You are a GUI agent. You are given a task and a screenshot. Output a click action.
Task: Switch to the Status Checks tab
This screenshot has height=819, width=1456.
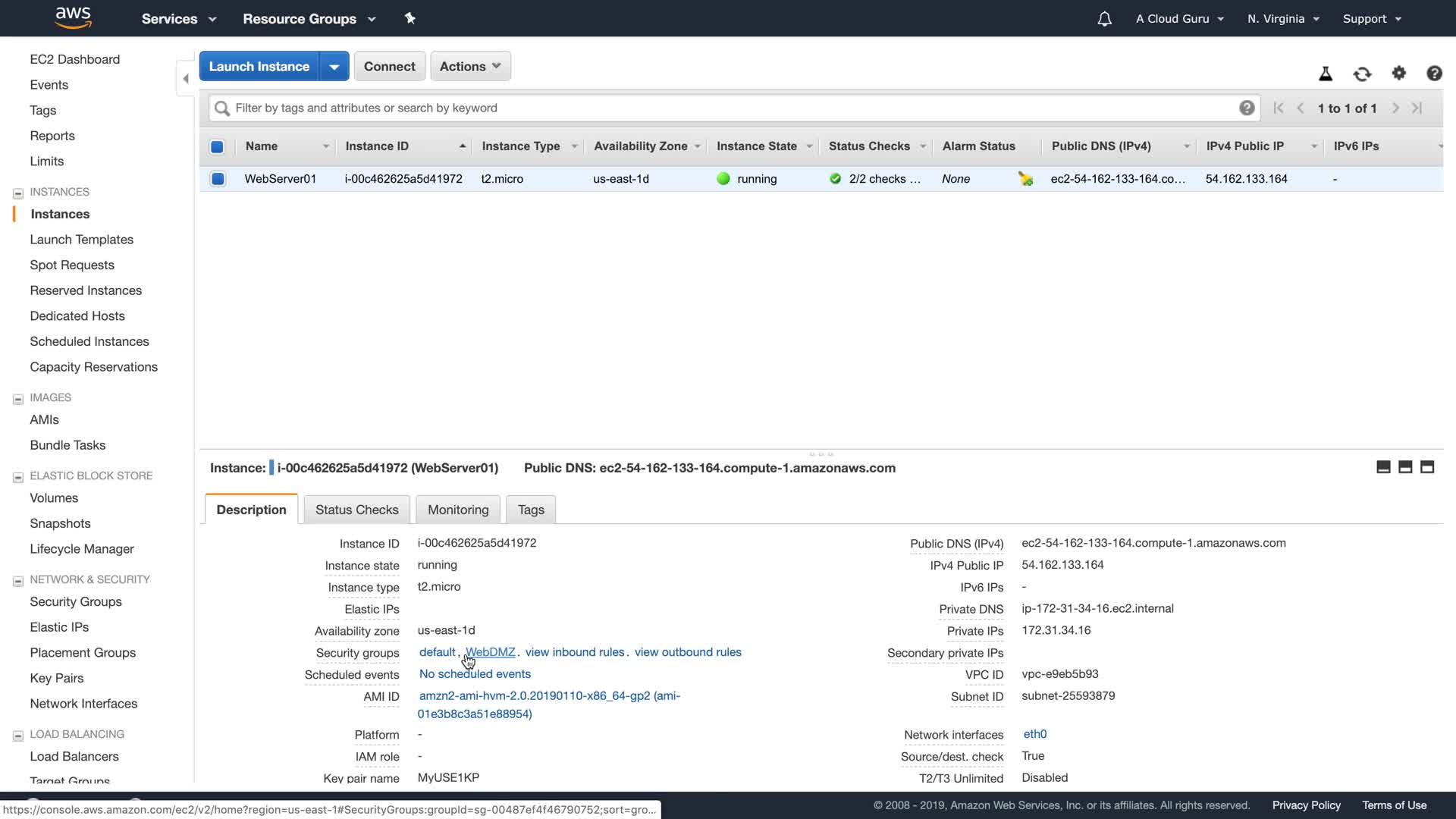(x=356, y=510)
